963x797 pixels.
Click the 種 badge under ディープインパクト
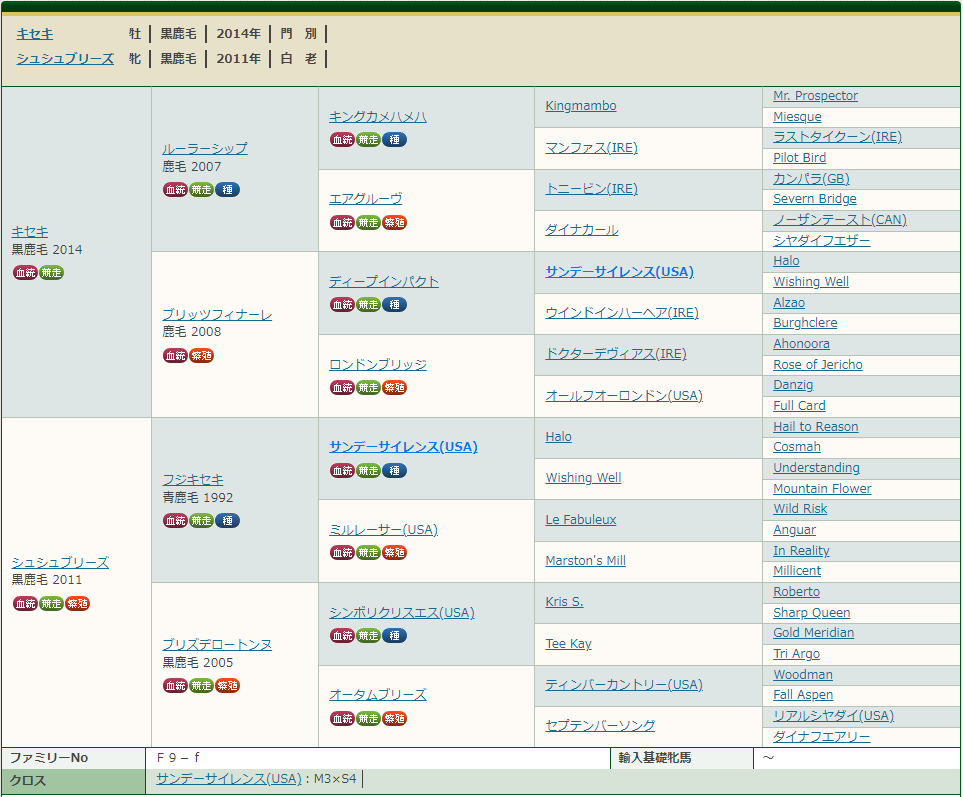pos(394,305)
